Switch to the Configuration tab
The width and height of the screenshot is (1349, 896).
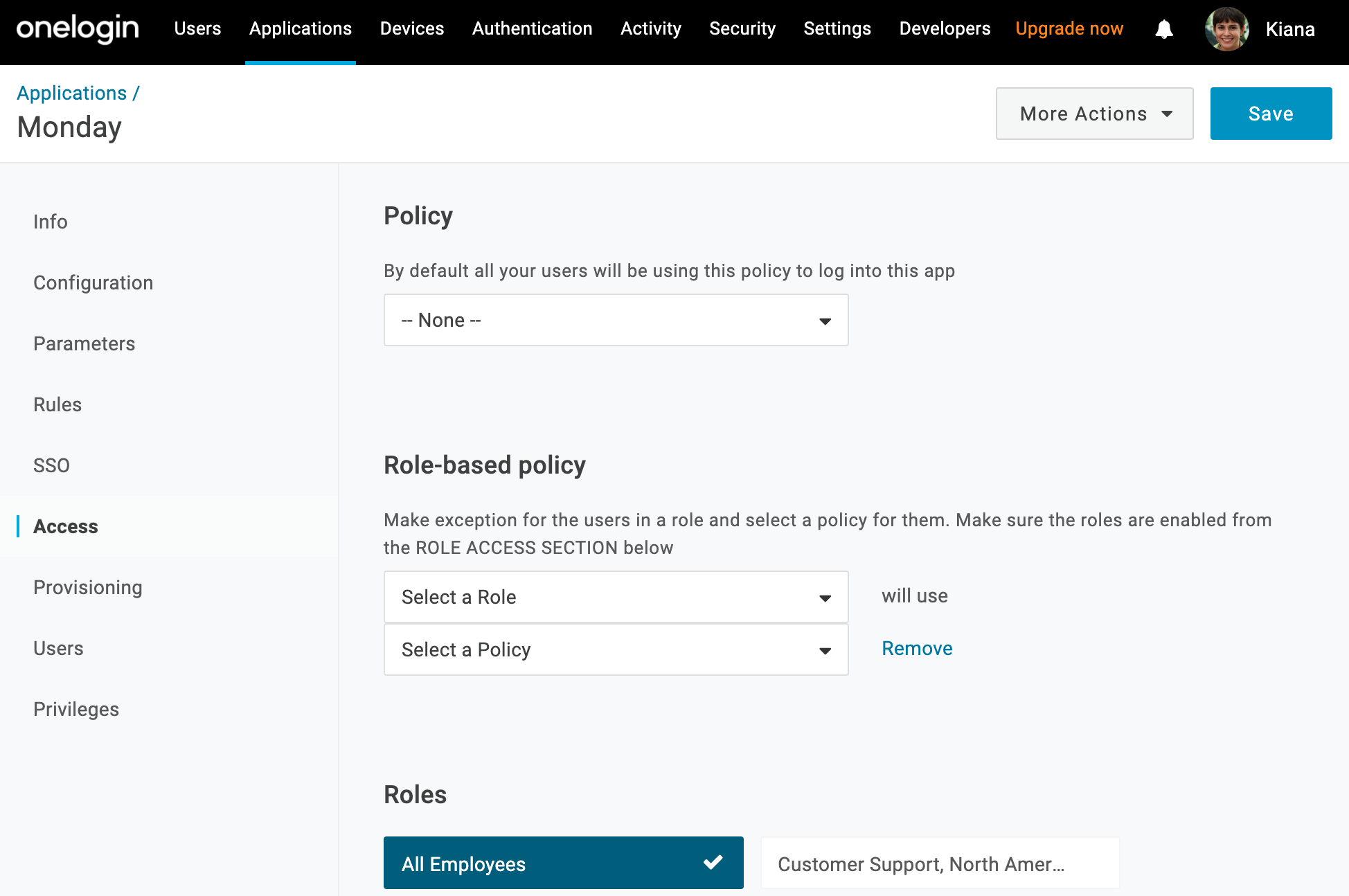tap(93, 283)
